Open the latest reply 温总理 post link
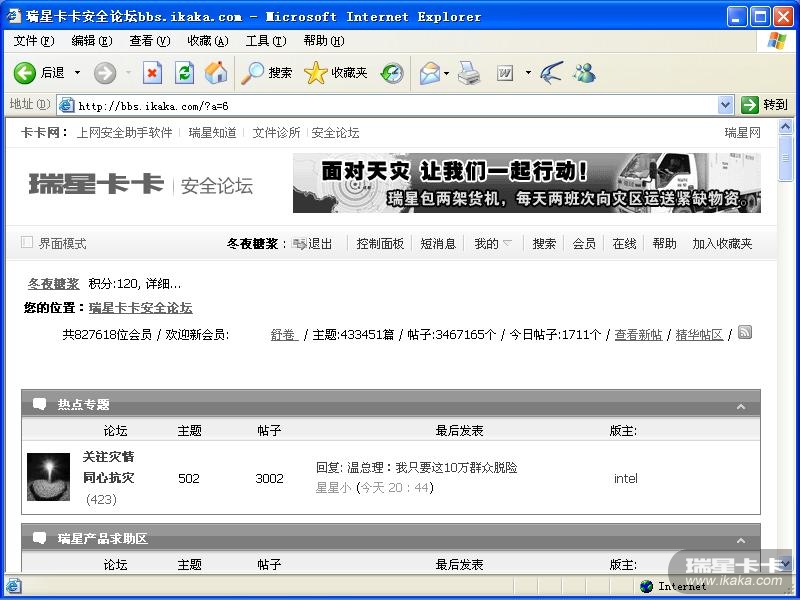This screenshot has height=600, width=800. 416,467
